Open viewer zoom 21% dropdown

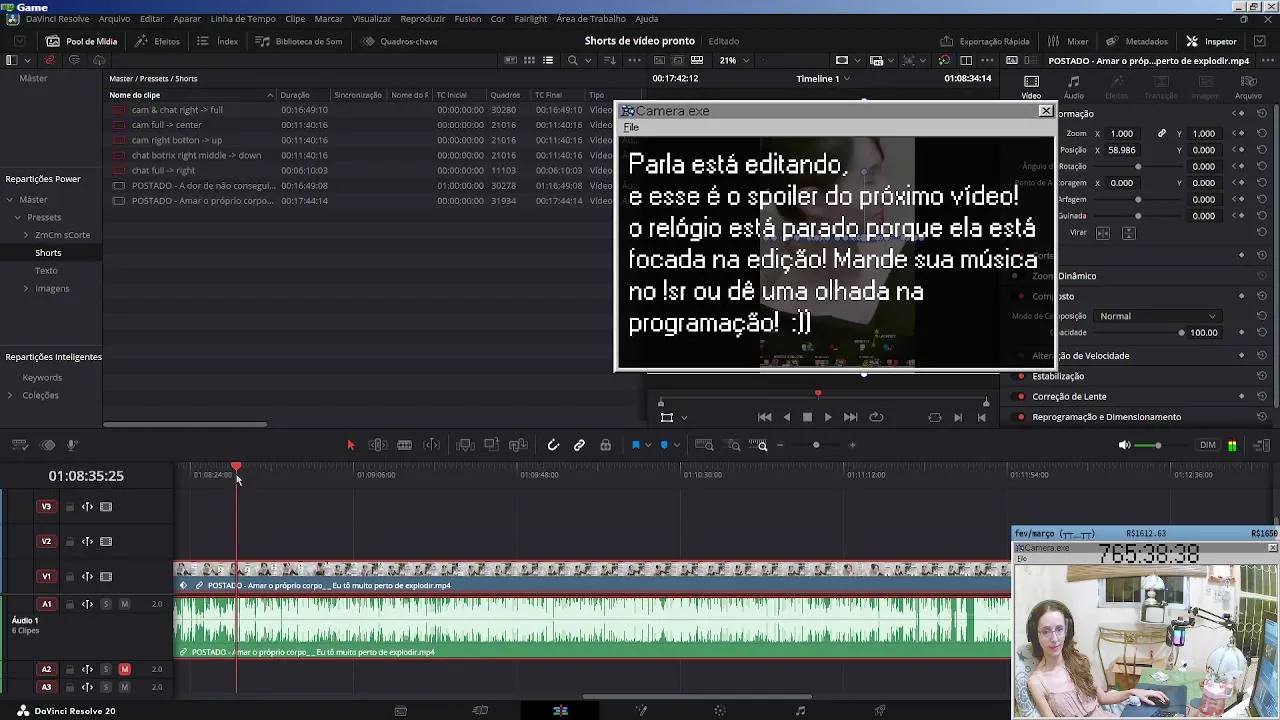734,60
